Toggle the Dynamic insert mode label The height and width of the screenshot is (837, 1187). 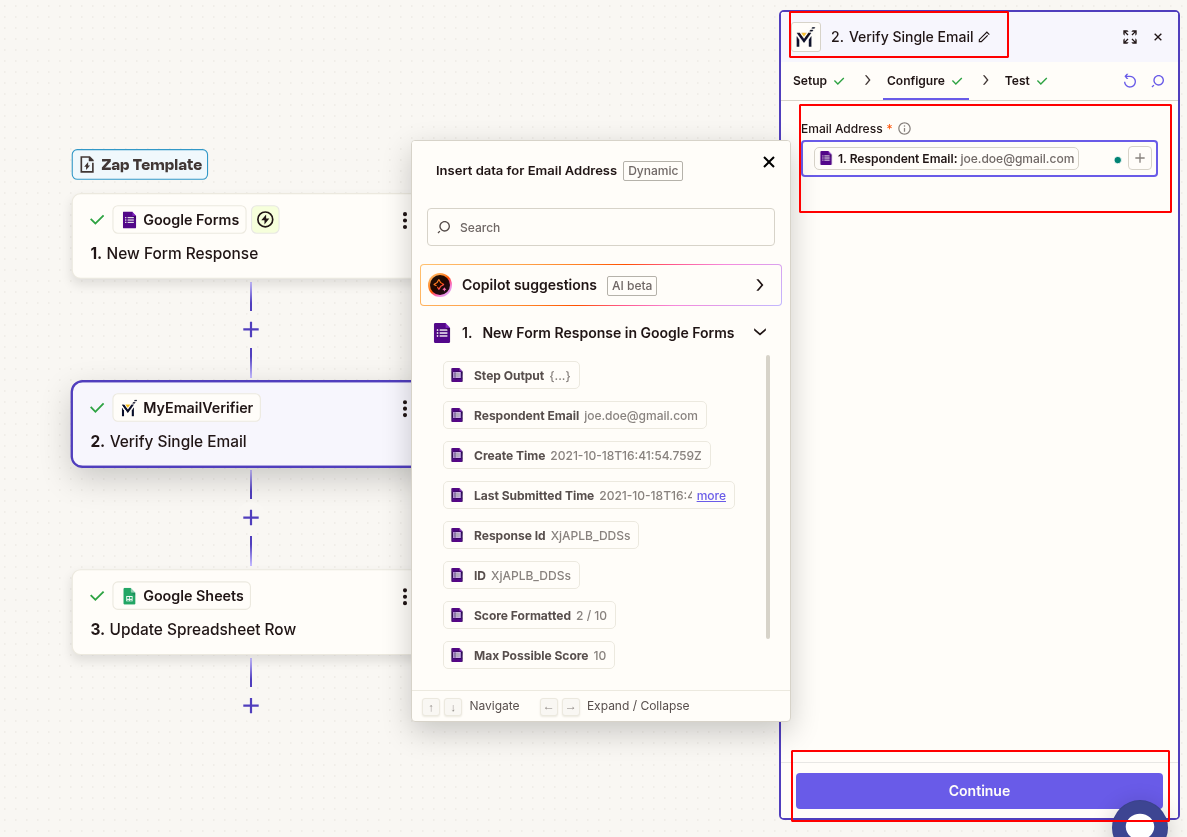pos(652,170)
